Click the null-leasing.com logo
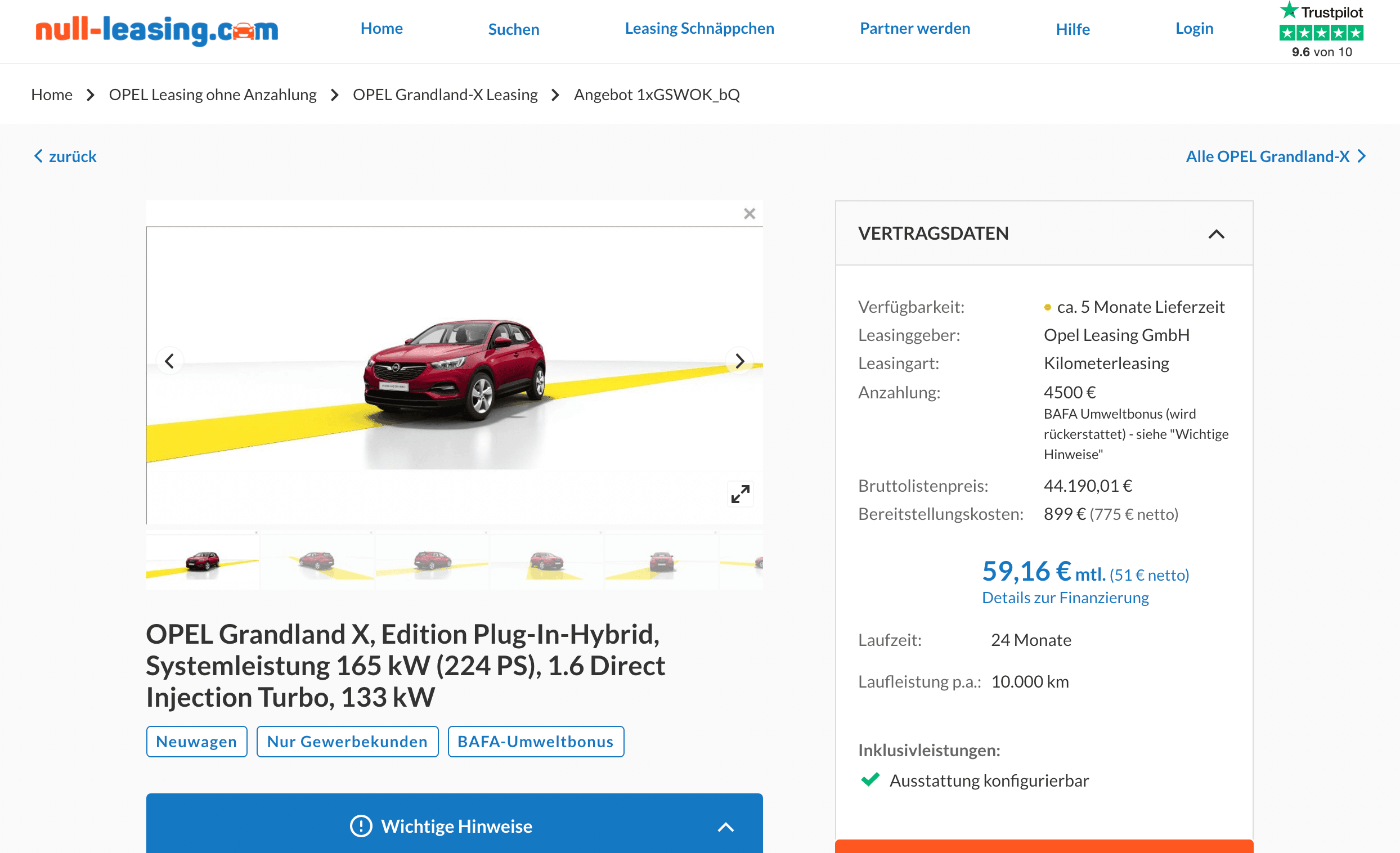The width and height of the screenshot is (1400, 853). coord(156,30)
